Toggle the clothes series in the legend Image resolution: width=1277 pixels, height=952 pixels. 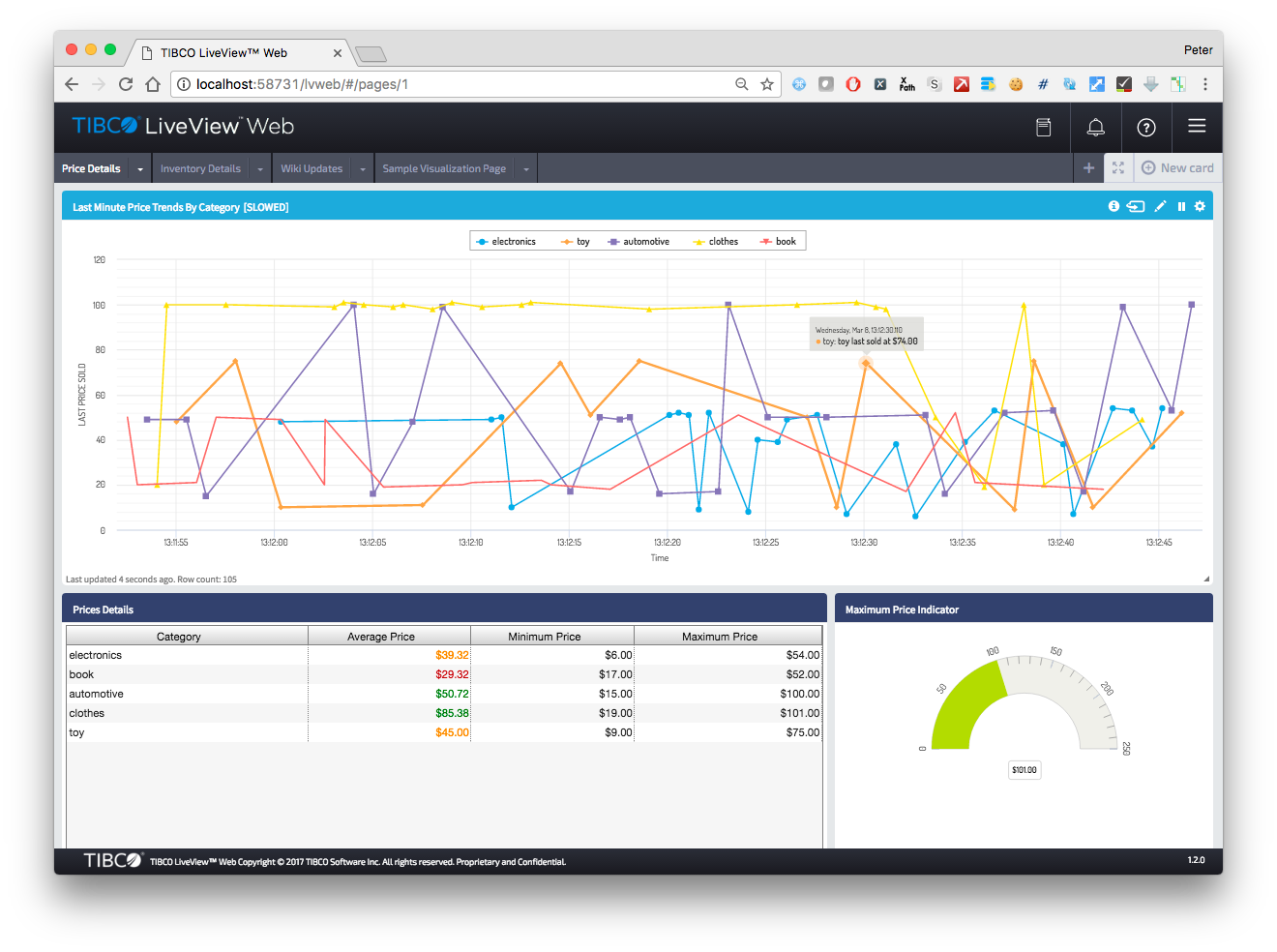tap(716, 242)
